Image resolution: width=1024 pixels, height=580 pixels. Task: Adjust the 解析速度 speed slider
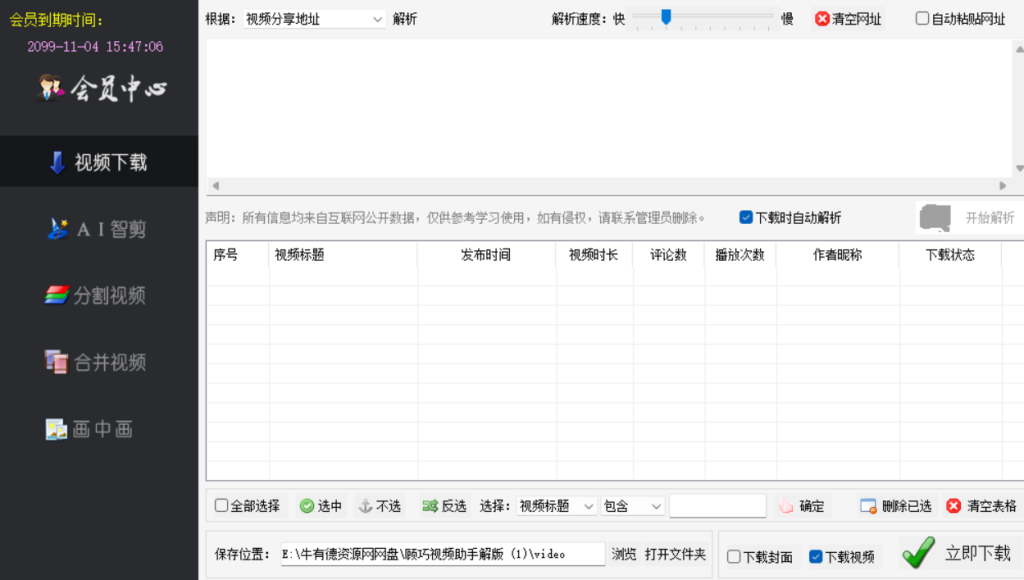tap(666, 17)
